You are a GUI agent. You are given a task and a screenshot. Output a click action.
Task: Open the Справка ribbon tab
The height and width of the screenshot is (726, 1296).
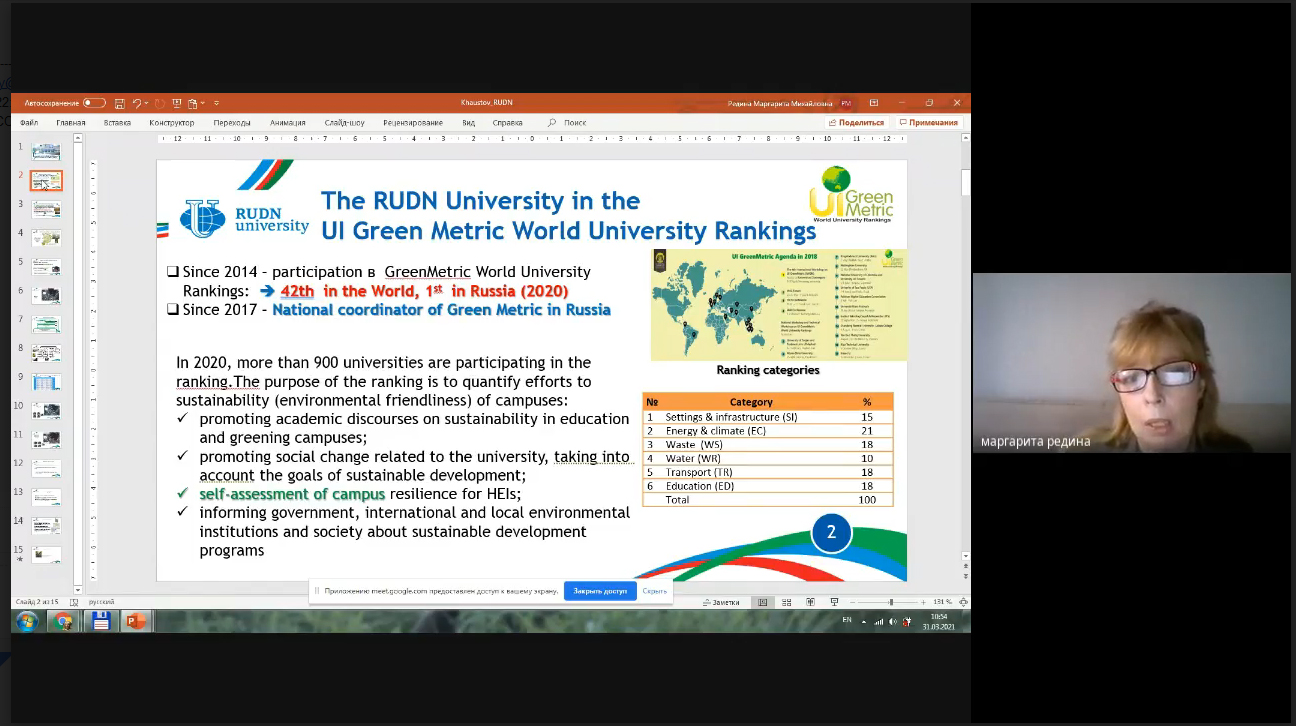click(x=508, y=123)
